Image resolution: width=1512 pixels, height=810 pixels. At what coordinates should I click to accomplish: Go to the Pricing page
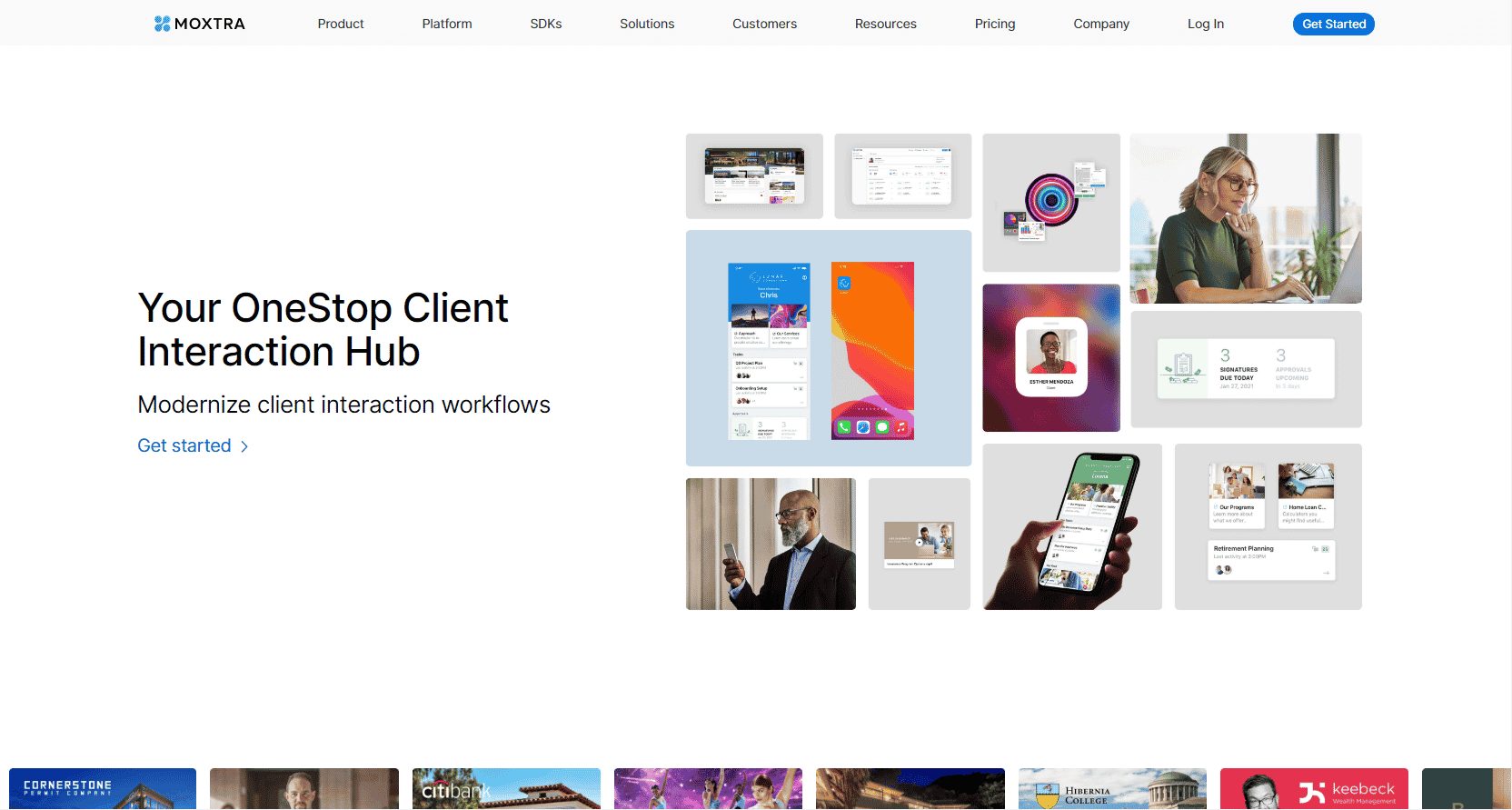click(x=995, y=24)
